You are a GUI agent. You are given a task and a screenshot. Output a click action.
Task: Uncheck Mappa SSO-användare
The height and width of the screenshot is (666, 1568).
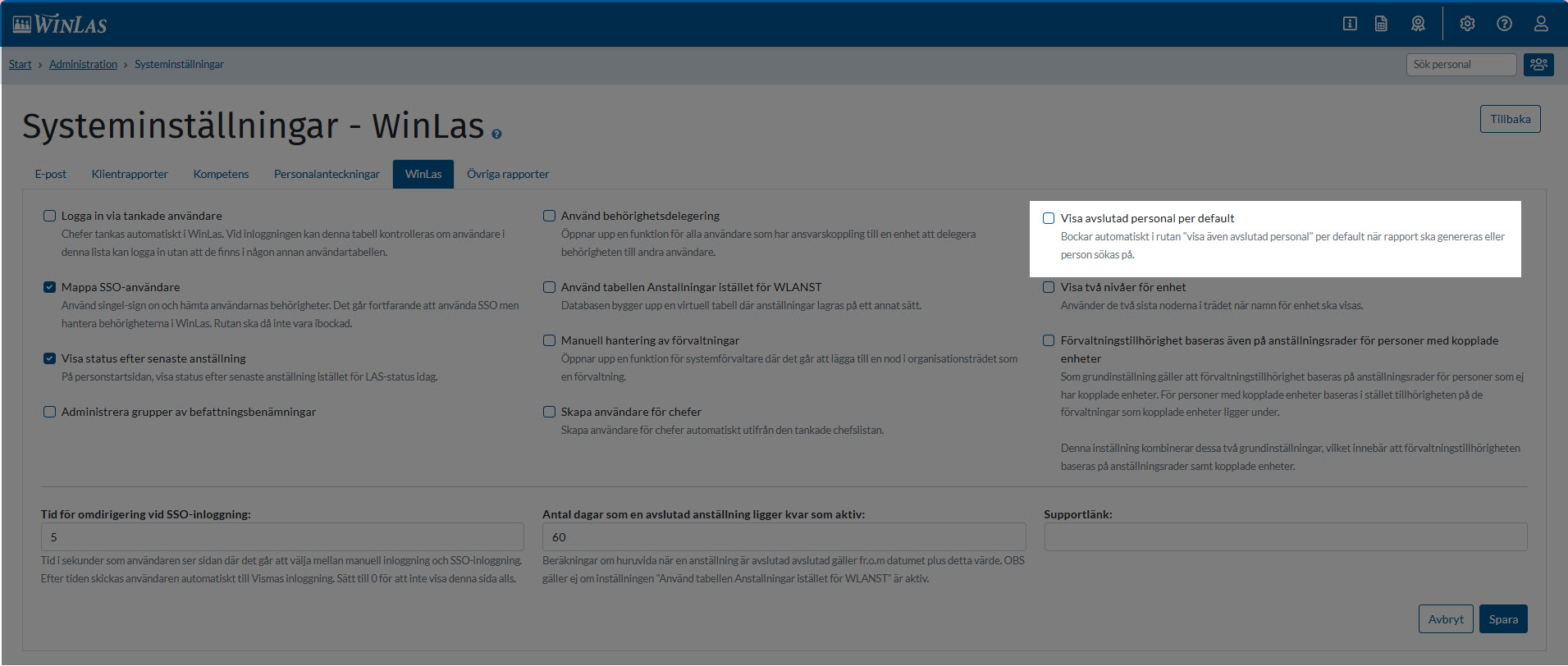(x=50, y=287)
